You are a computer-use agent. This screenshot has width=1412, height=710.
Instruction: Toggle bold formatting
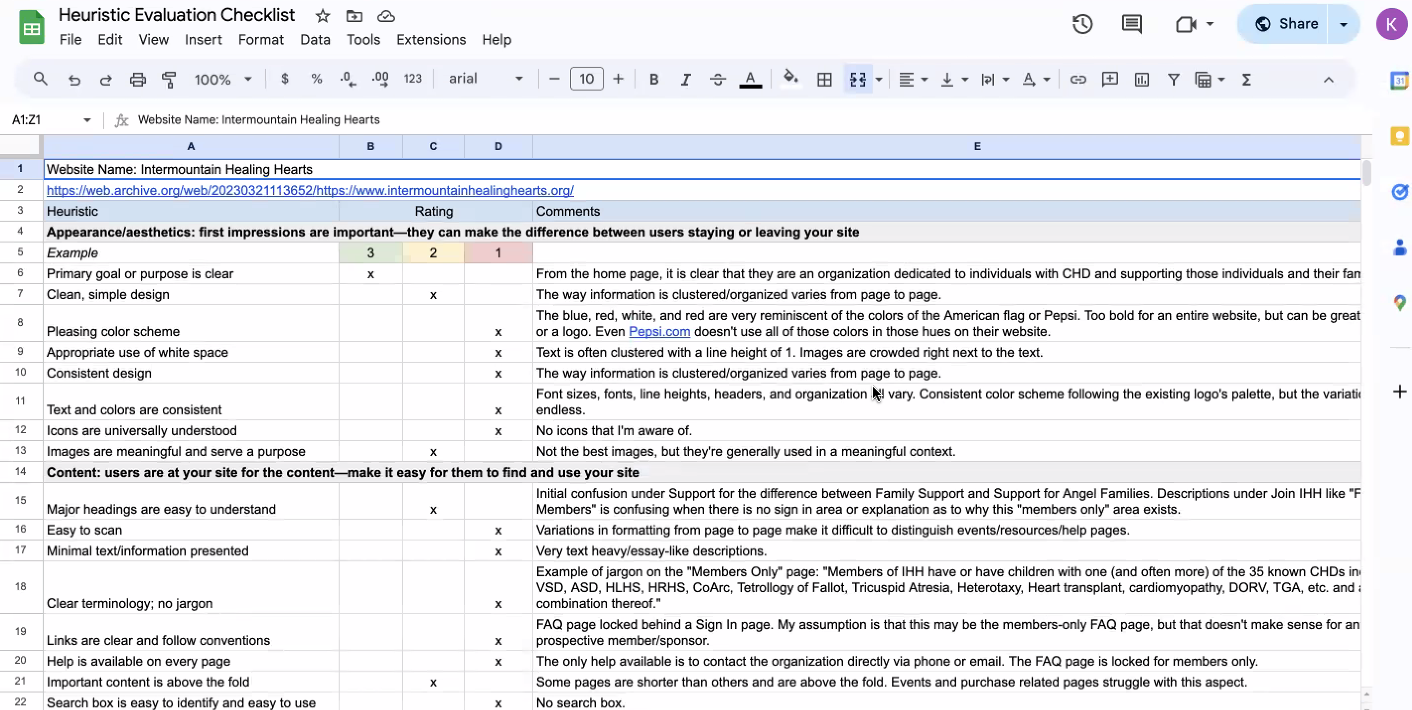point(654,79)
